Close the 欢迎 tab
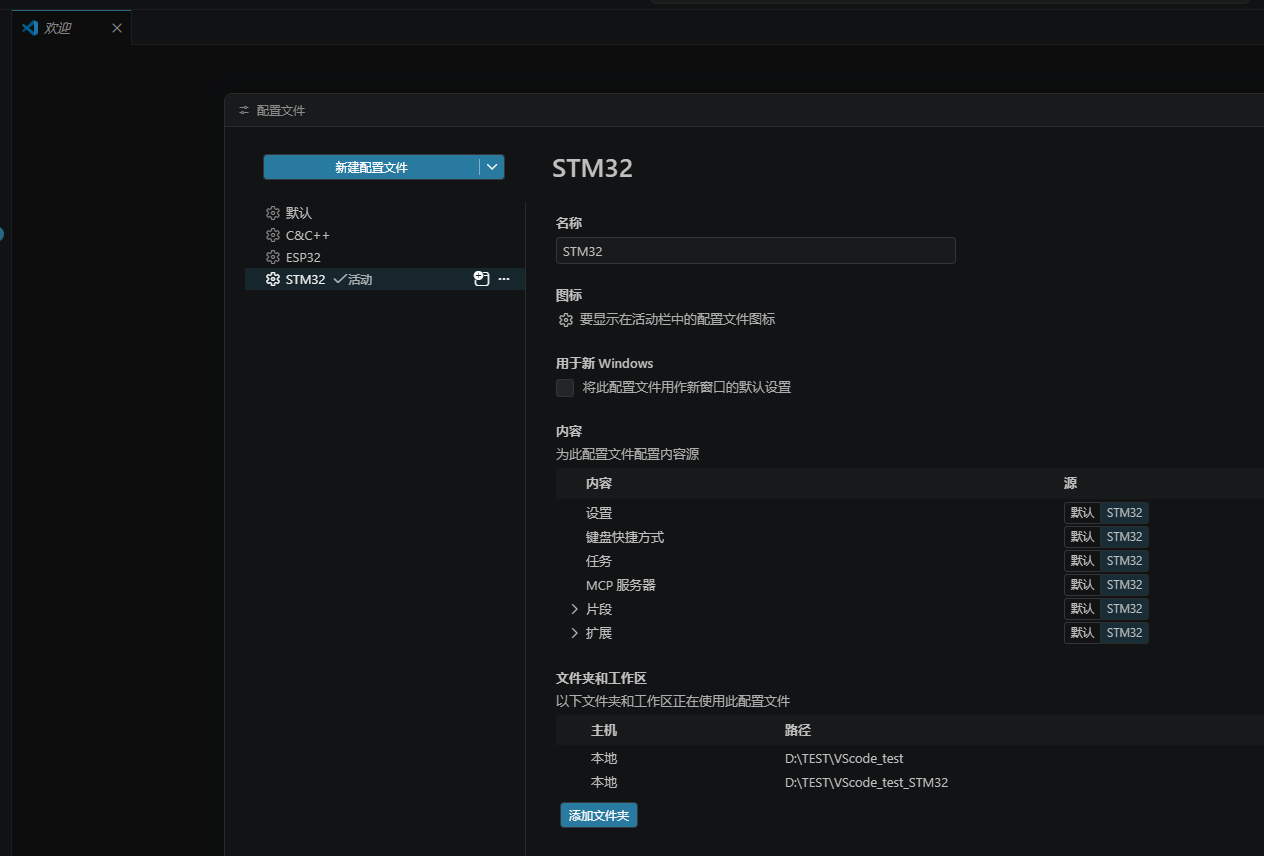 [117, 28]
